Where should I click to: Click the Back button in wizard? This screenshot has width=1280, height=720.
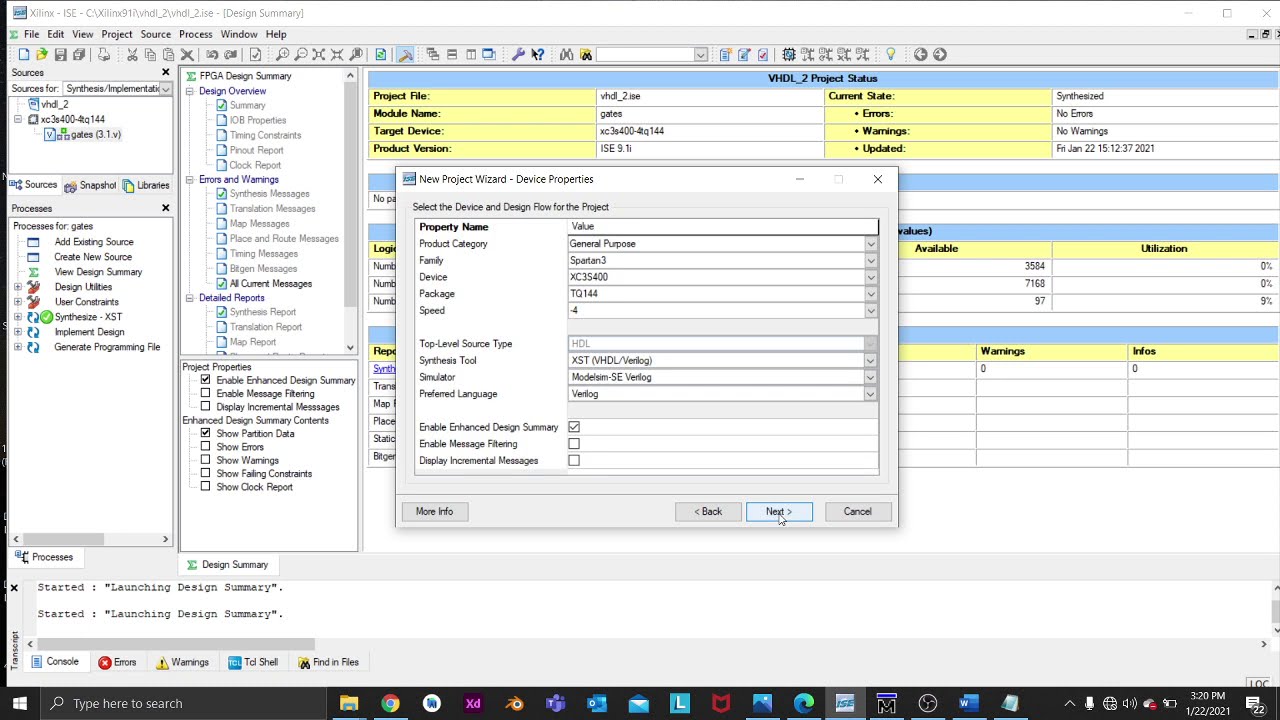708,512
